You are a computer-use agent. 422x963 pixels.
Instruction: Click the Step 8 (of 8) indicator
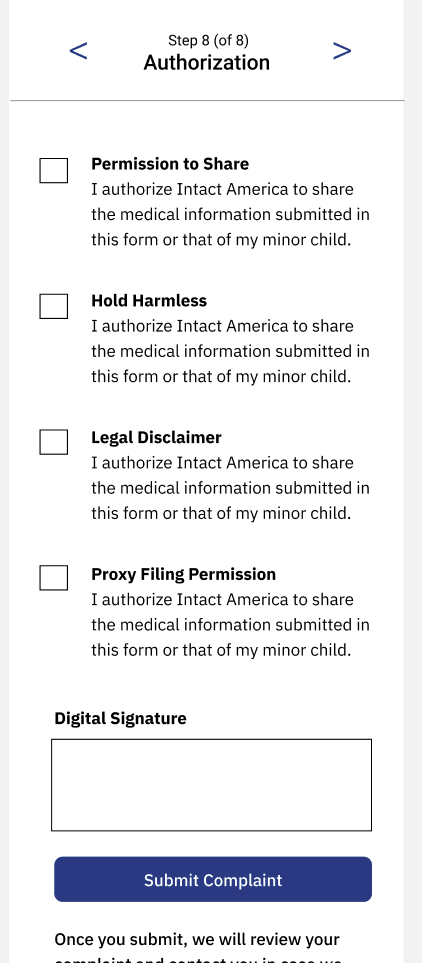208,41
